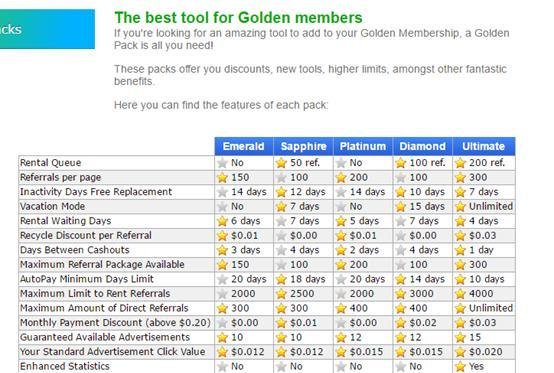Click the Maximum Amount of Direct Referrals label
Image resolution: width=554 pixels, height=373 pixels.
pyautogui.click(x=104, y=308)
